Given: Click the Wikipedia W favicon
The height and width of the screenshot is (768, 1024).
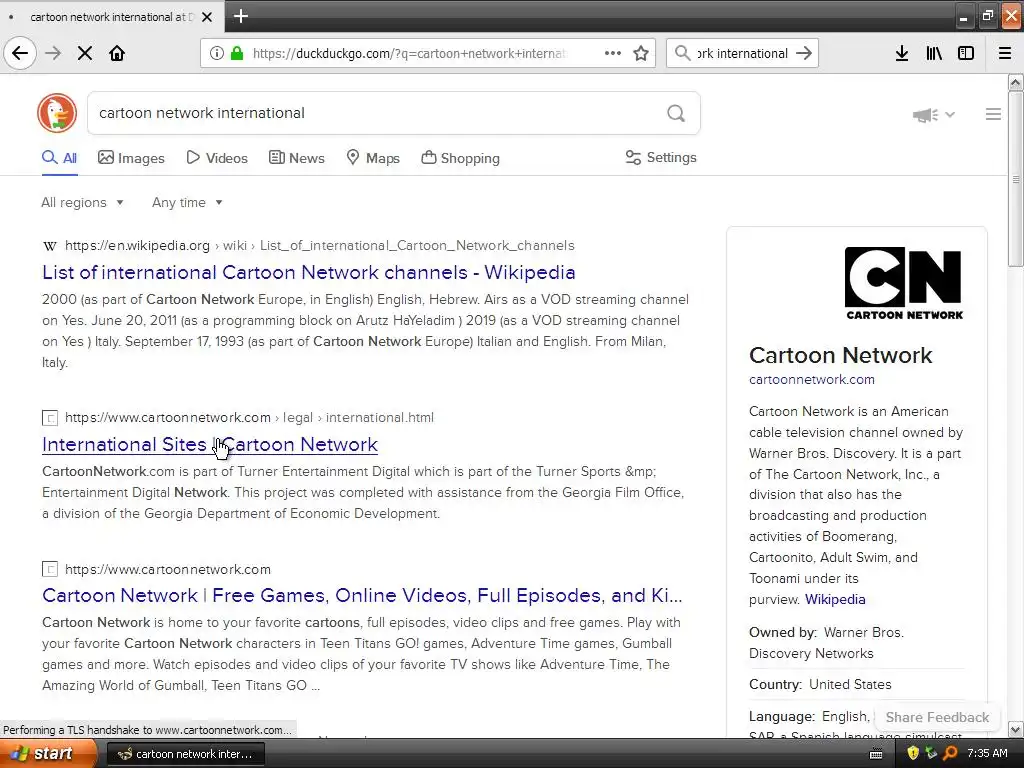Looking at the screenshot, I should [50, 246].
